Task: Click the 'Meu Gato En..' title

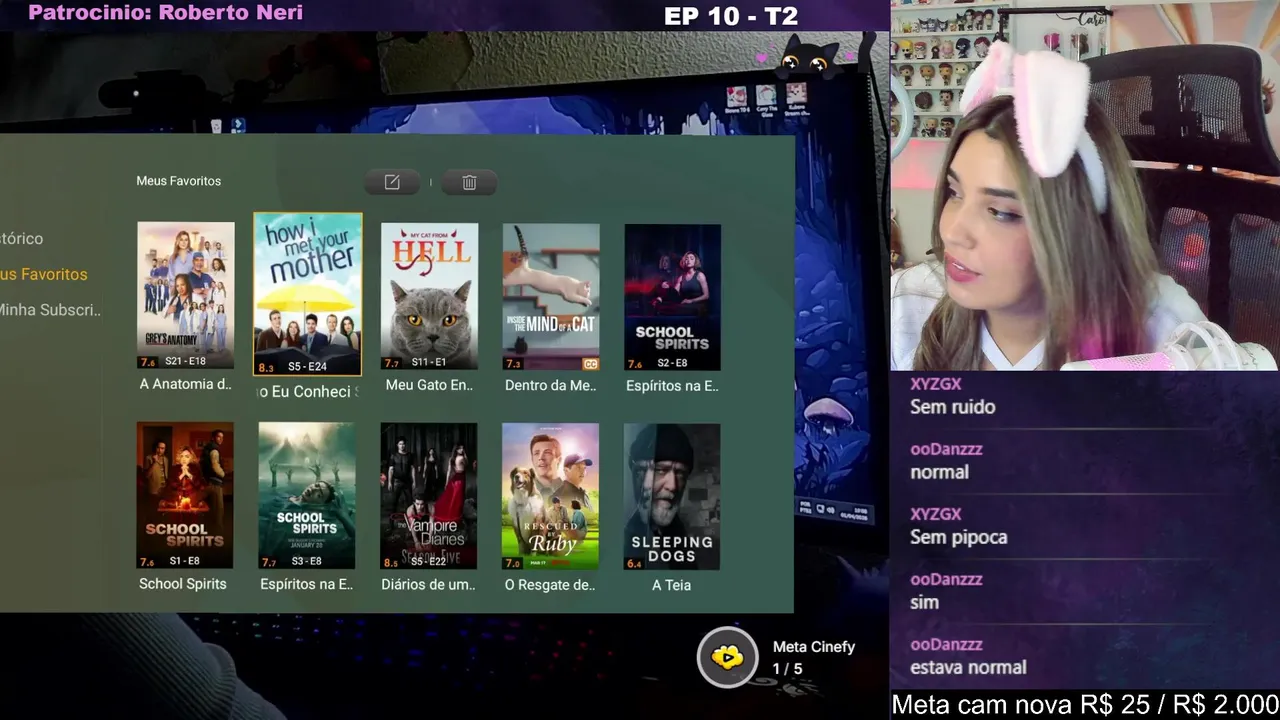Action: (x=429, y=385)
